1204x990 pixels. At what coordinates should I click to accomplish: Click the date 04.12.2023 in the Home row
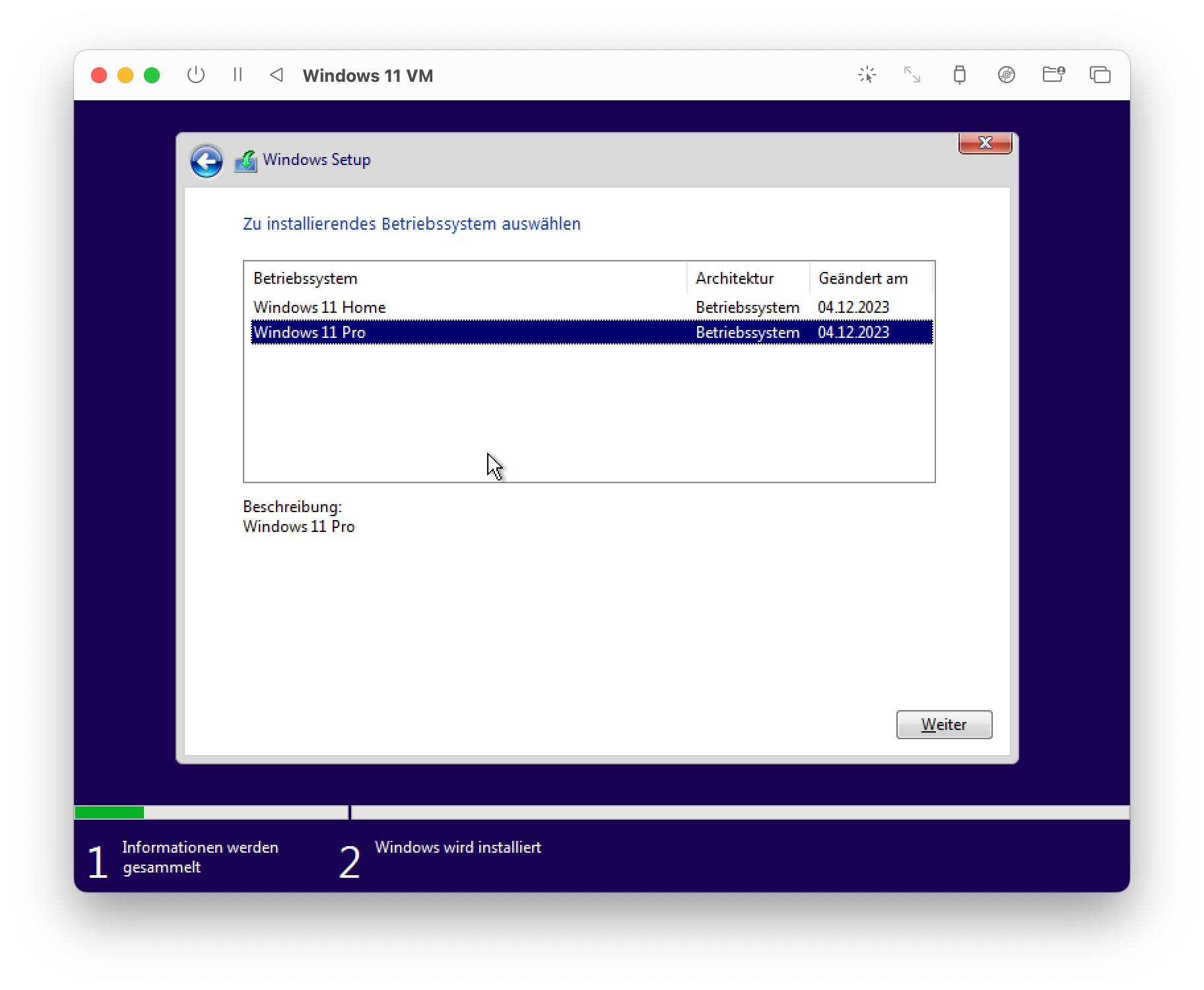[x=853, y=308]
